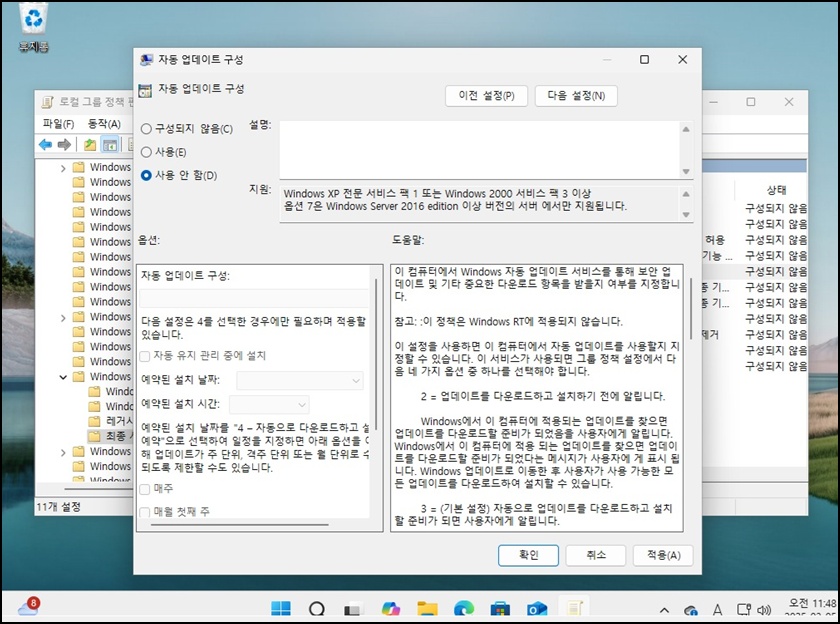Open Task View from the taskbar

coord(353,609)
